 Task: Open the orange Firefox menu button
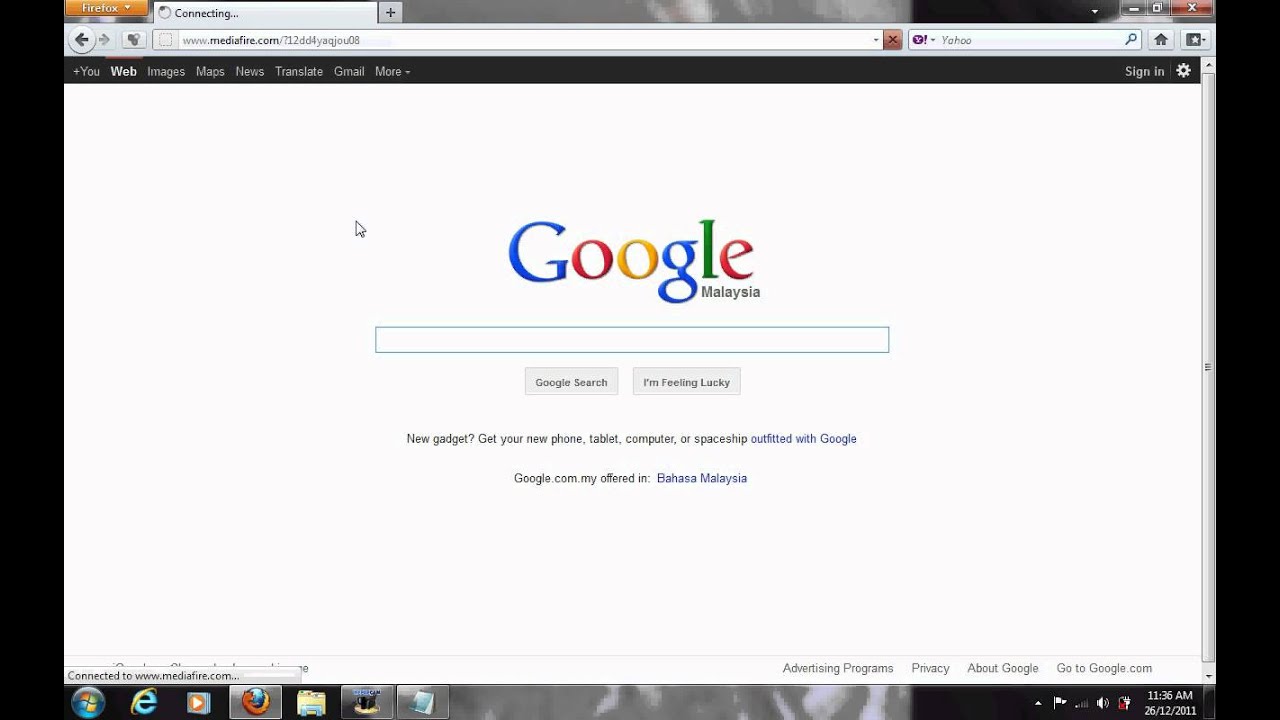[x=106, y=8]
